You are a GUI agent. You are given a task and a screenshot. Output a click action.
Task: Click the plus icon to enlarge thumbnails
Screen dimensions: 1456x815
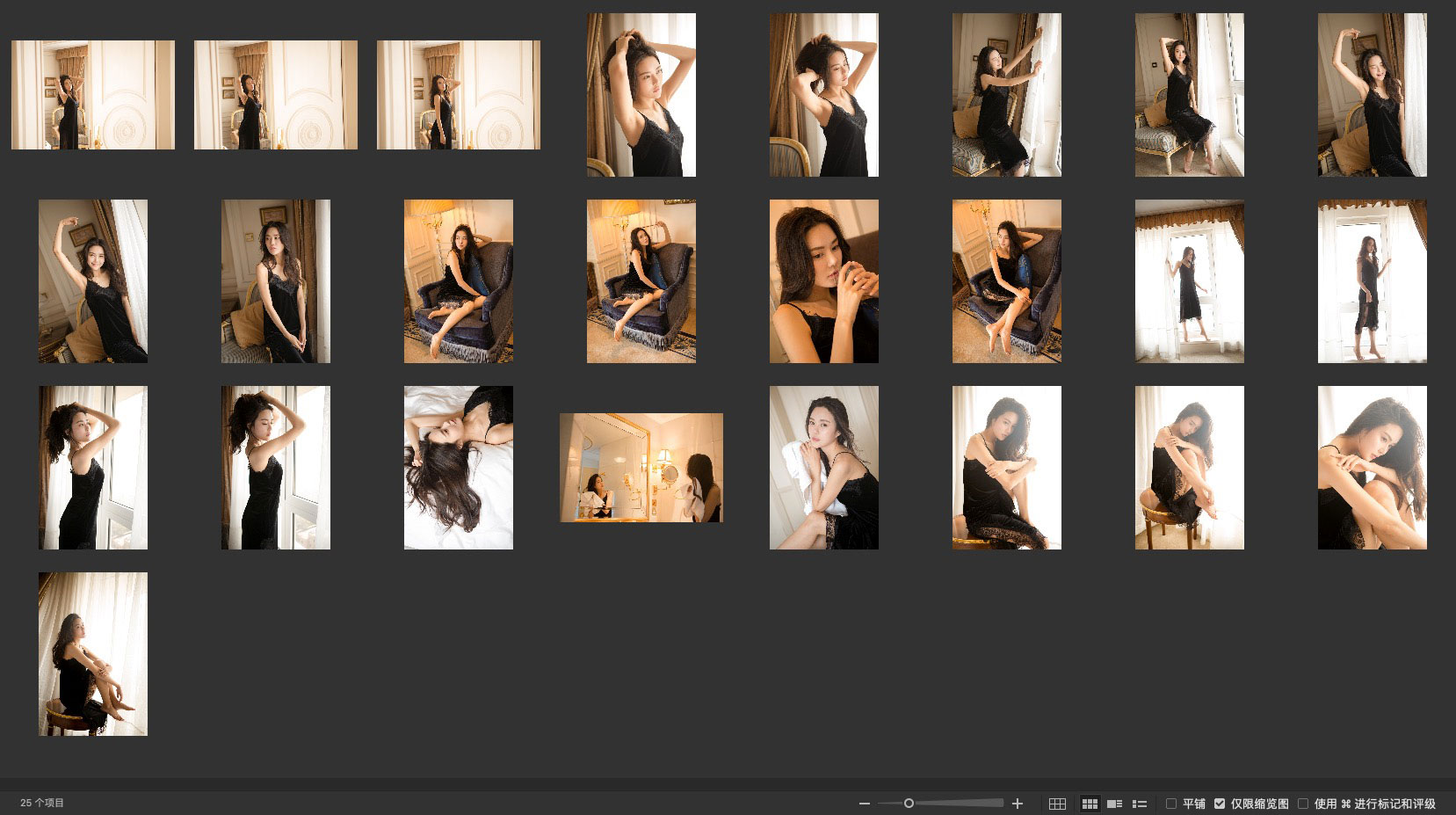(1018, 804)
